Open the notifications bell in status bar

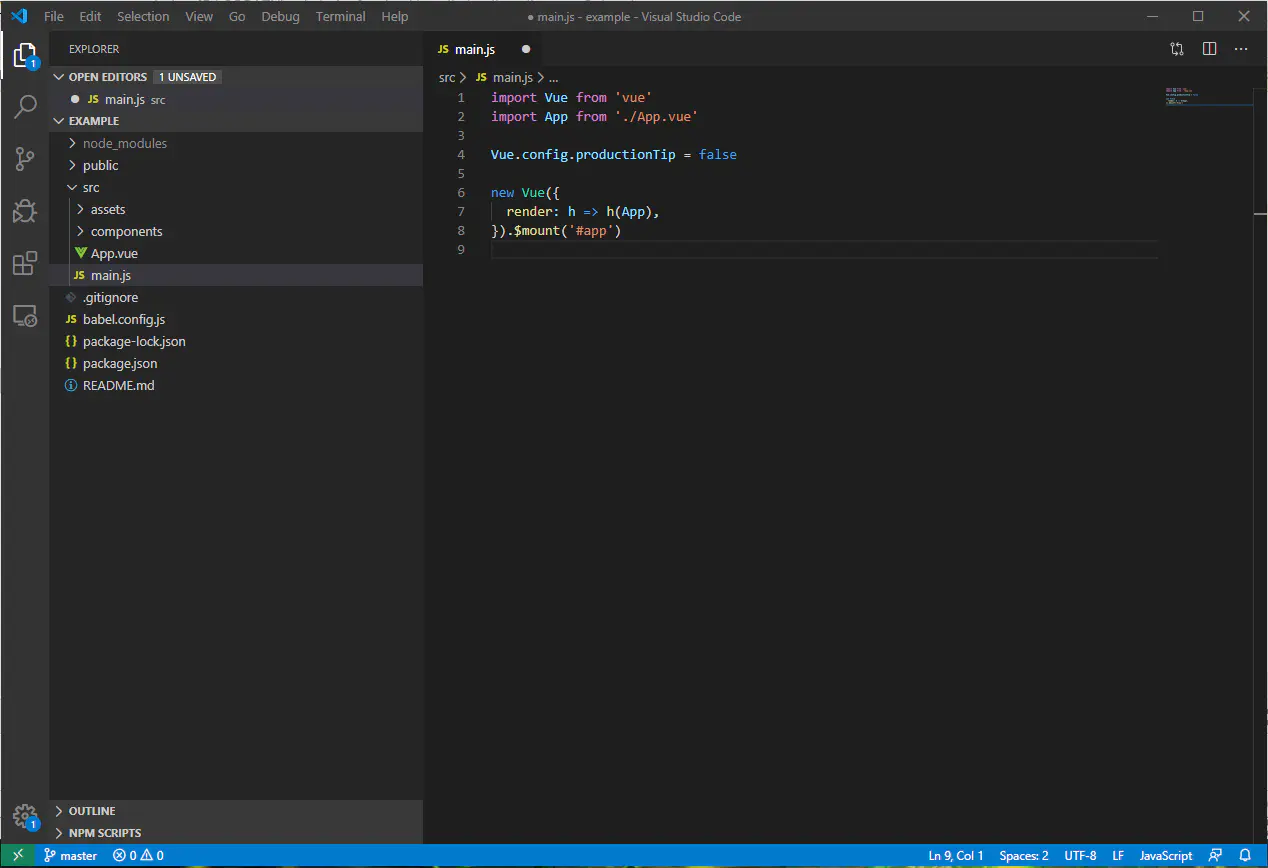pos(1245,856)
